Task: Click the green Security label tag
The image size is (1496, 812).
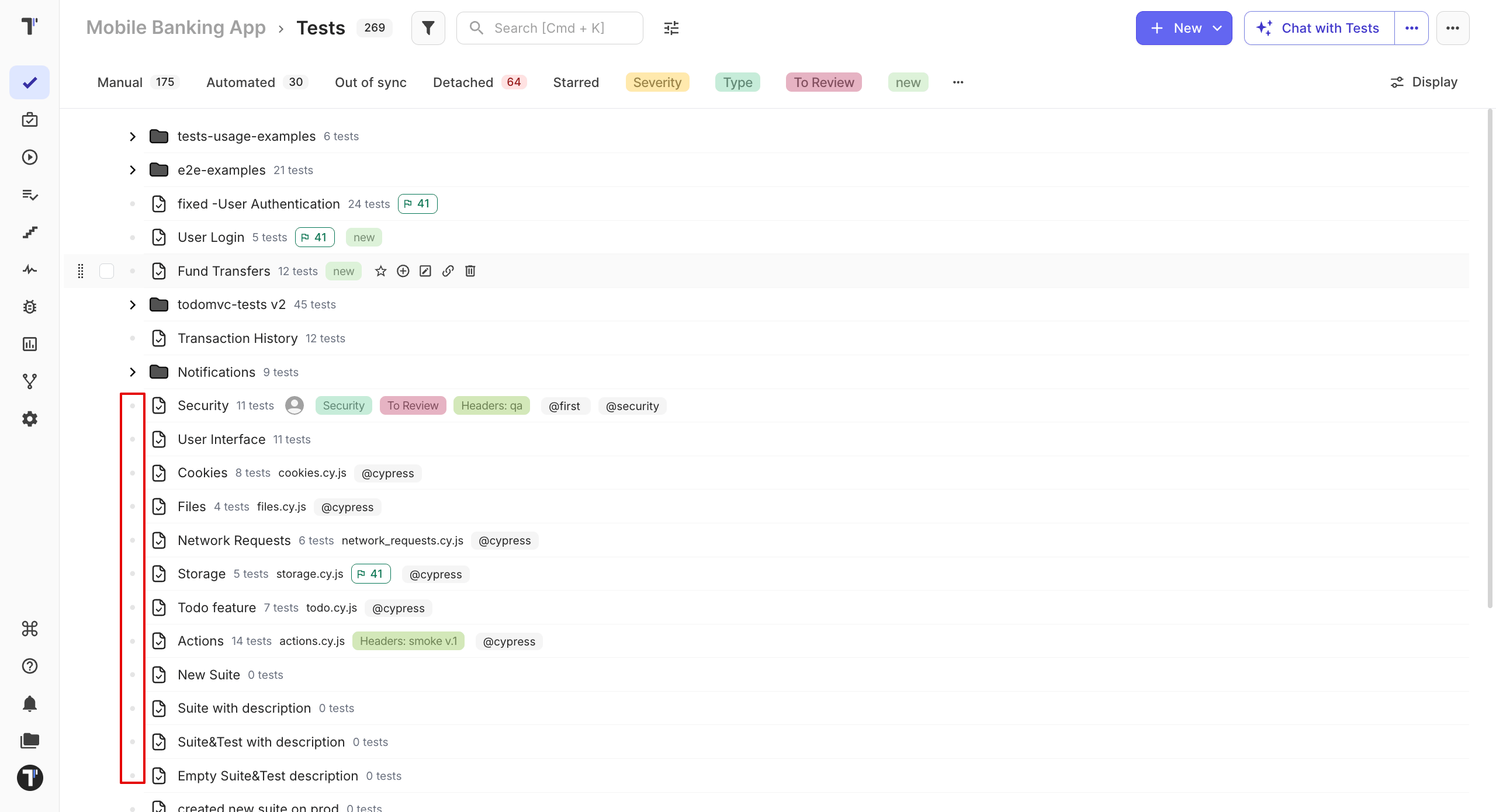Action: point(344,405)
